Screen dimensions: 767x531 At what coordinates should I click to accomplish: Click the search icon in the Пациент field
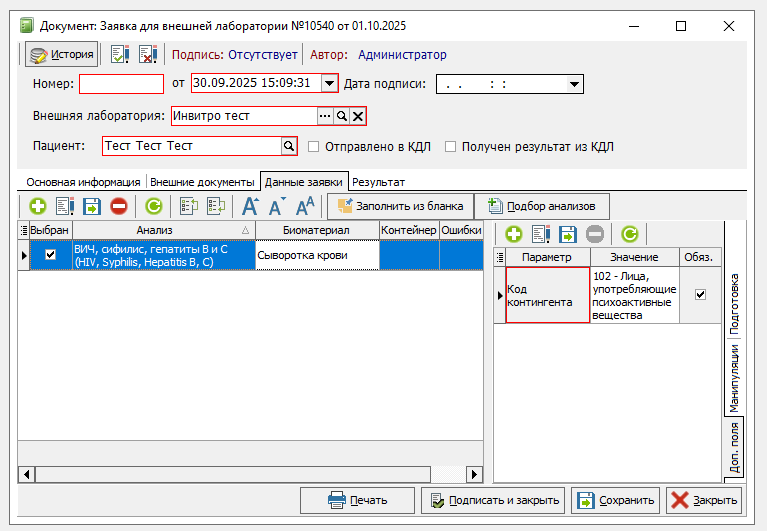click(289, 146)
